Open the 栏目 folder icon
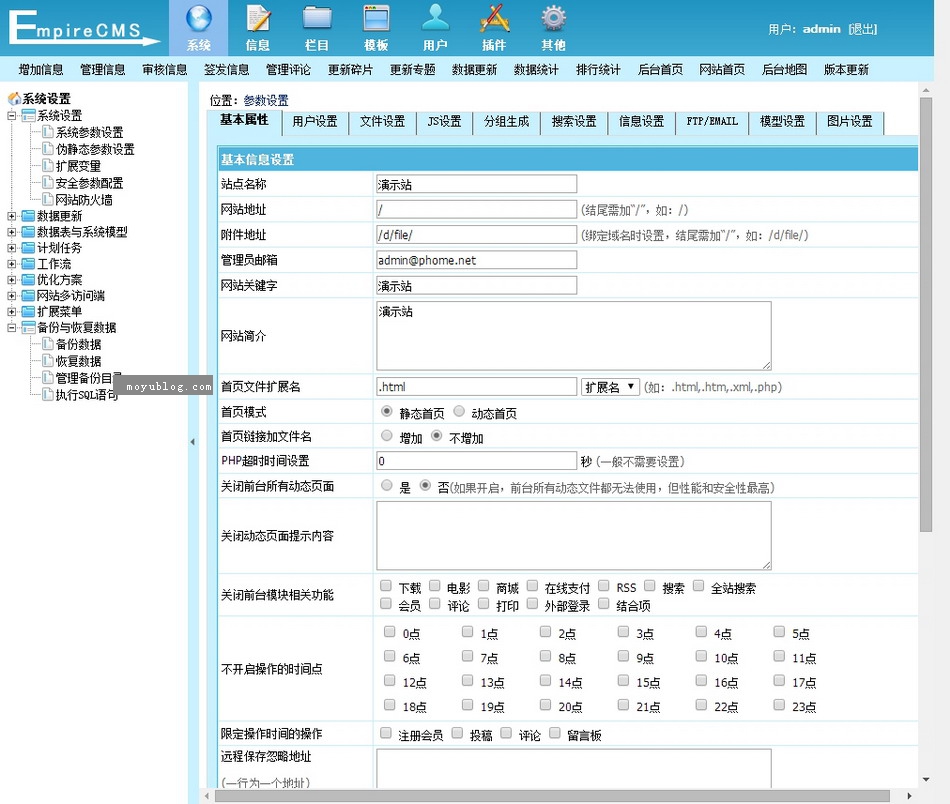Viewport: 950px width, 804px height. 317,19
